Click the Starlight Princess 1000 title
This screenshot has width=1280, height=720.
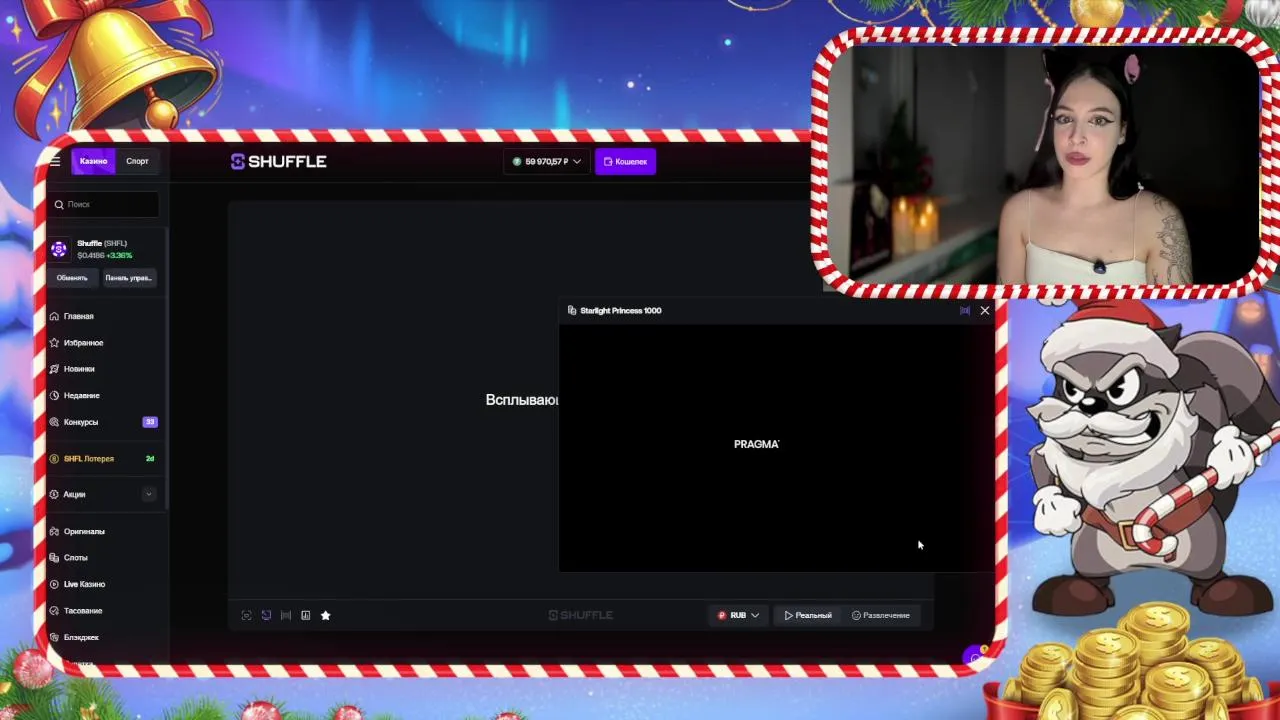(x=620, y=311)
